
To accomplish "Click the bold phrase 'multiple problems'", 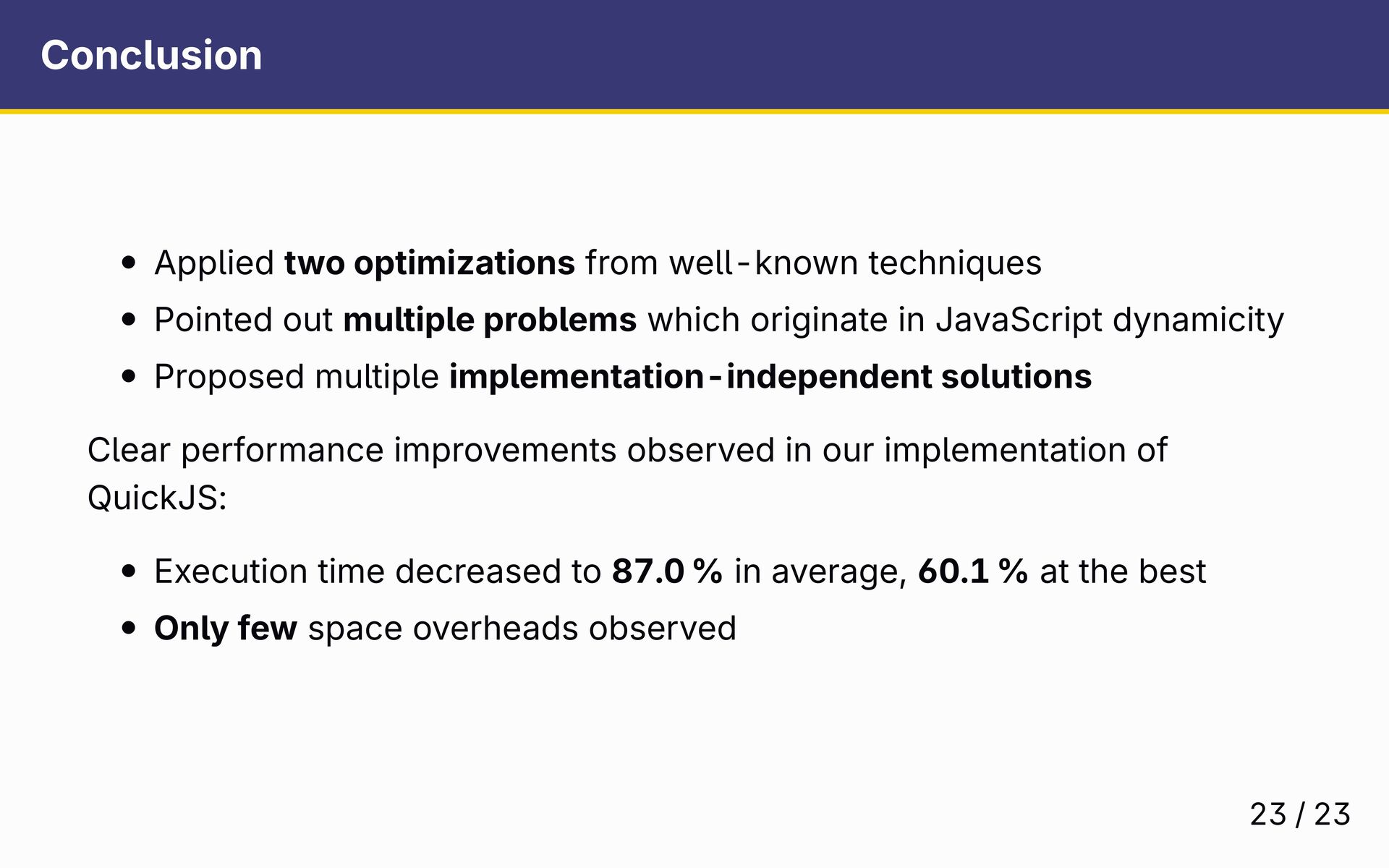I will click(x=490, y=320).
